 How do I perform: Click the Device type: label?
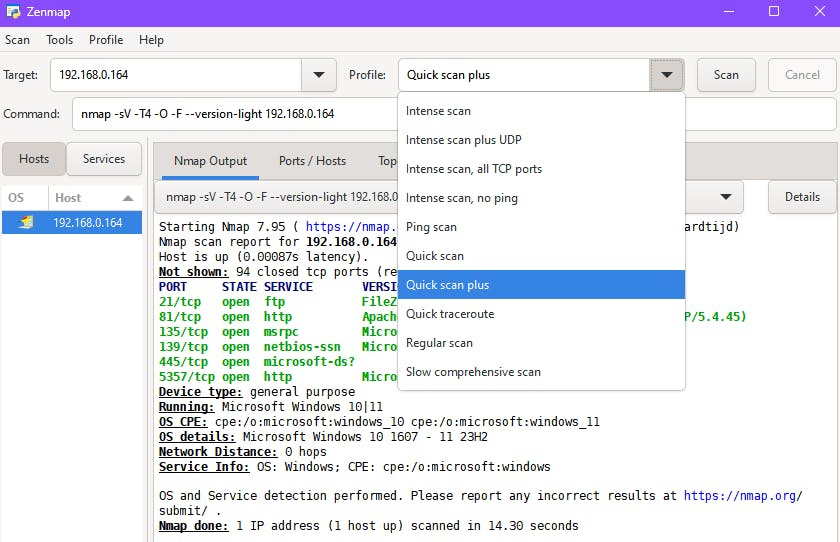tap(200, 392)
